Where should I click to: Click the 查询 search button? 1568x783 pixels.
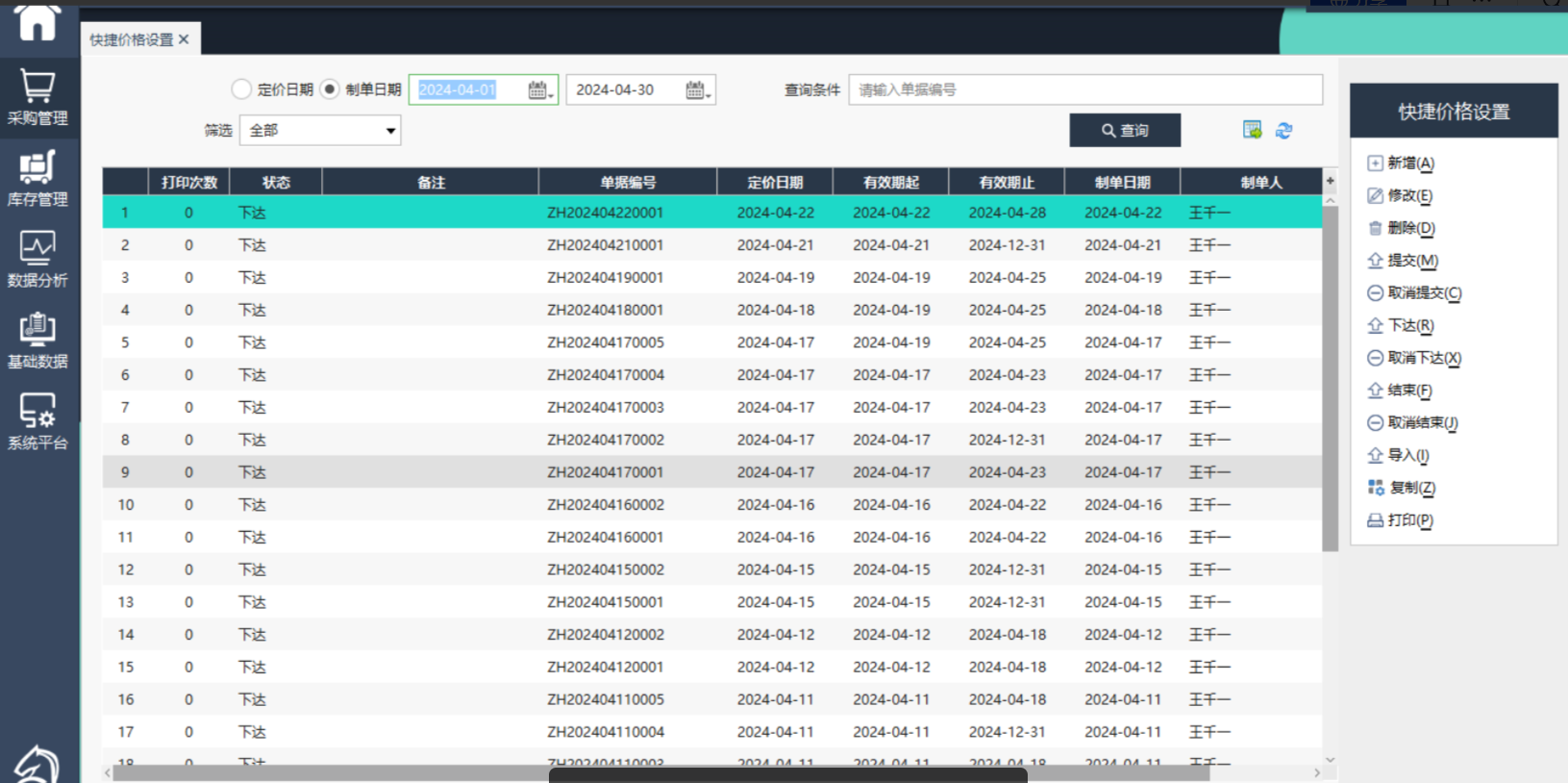[1125, 131]
